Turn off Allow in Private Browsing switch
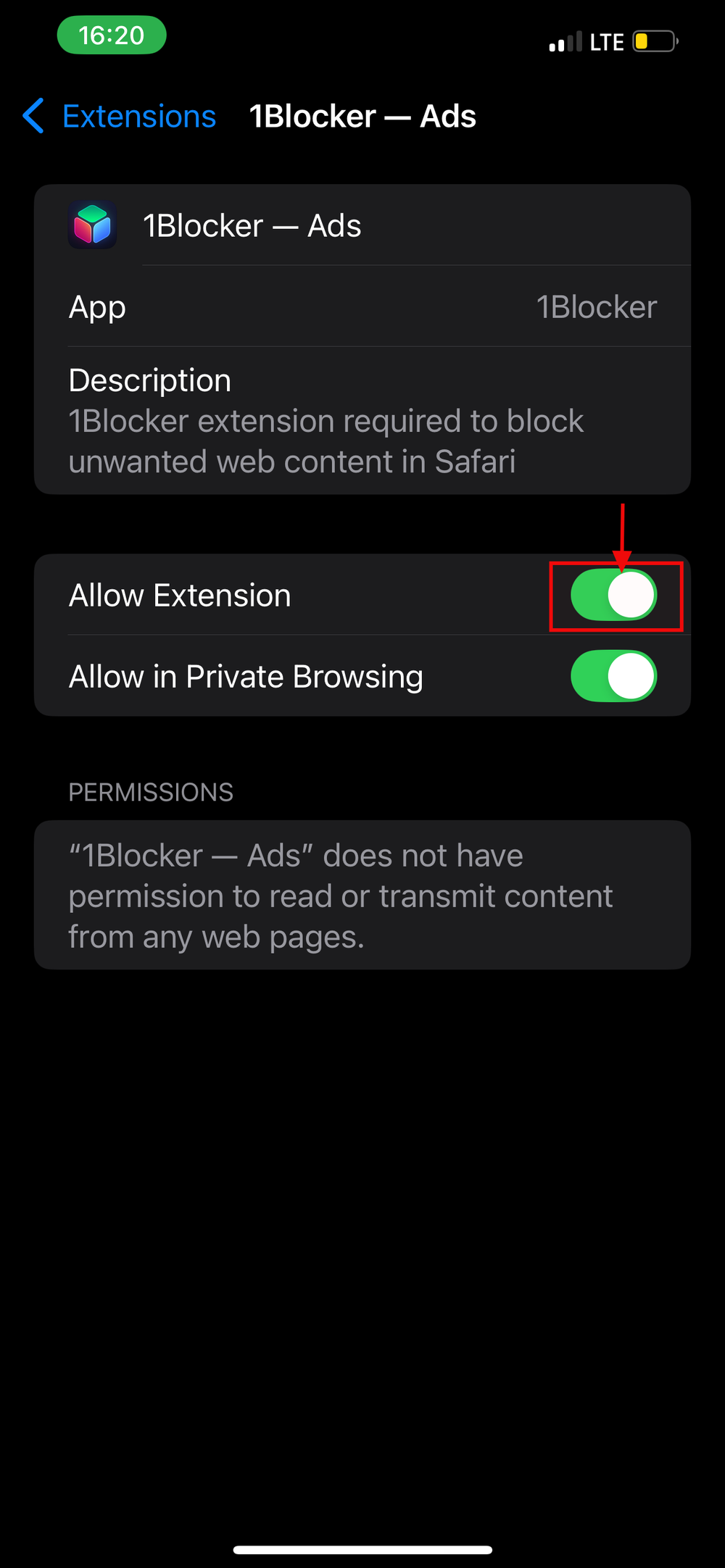 point(614,676)
